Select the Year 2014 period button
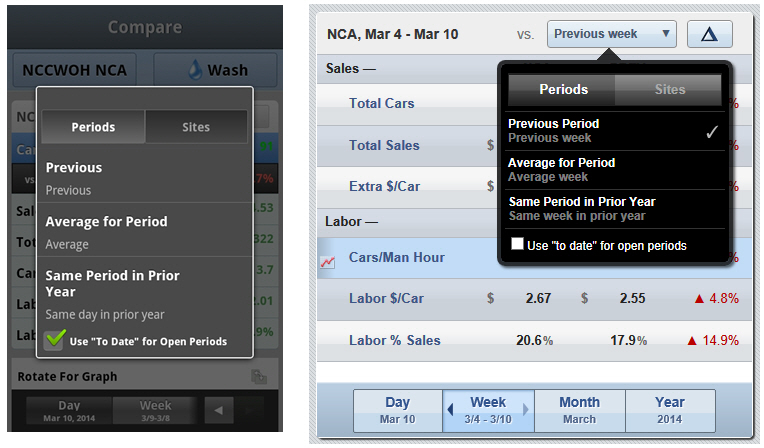Image resolution: width=764 pixels, height=448 pixels. tap(670, 410)
